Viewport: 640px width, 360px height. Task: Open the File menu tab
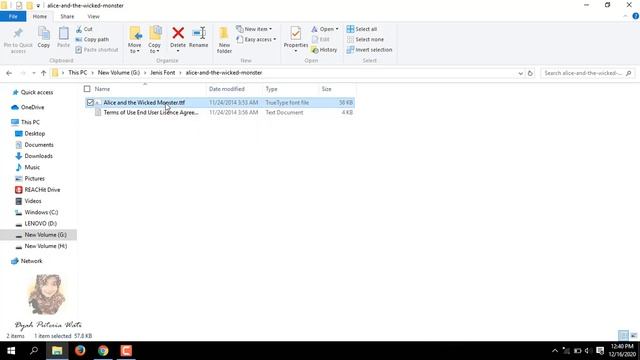[13, 16]
